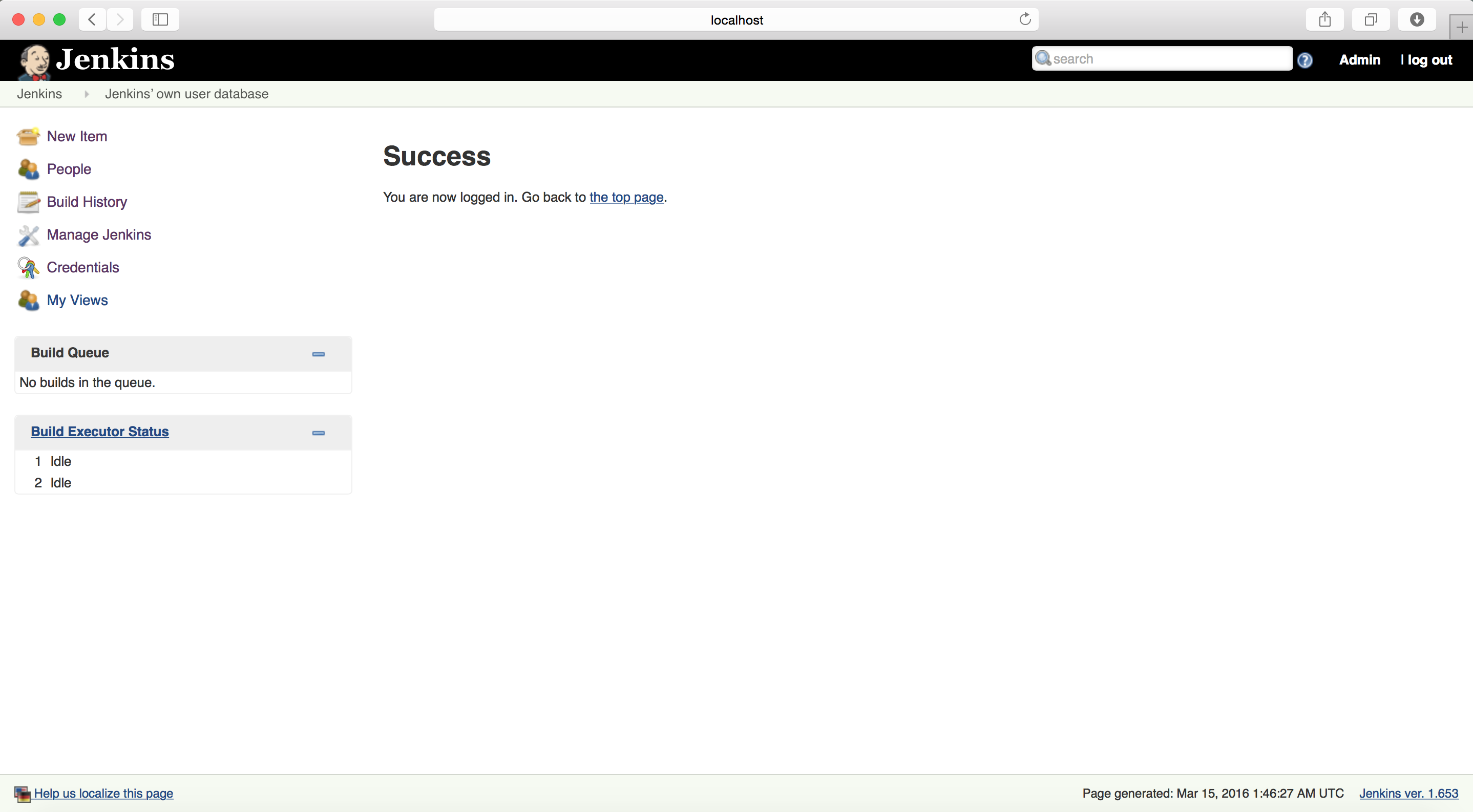Show all tabs overview button
This screenshot has height=812, width=1473.
(1371, 19)
